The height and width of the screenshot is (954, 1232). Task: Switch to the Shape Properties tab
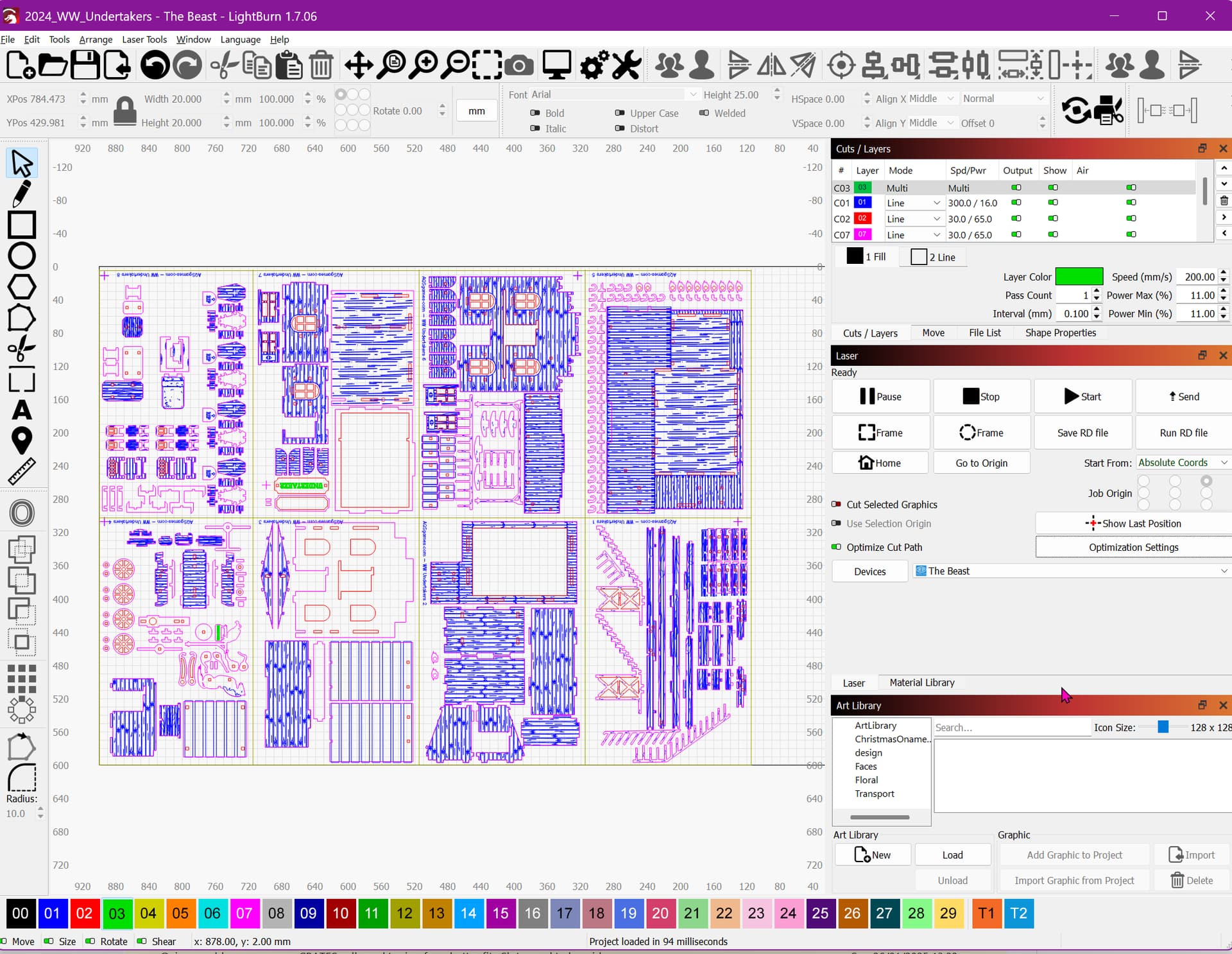[x=1060, y=333]
